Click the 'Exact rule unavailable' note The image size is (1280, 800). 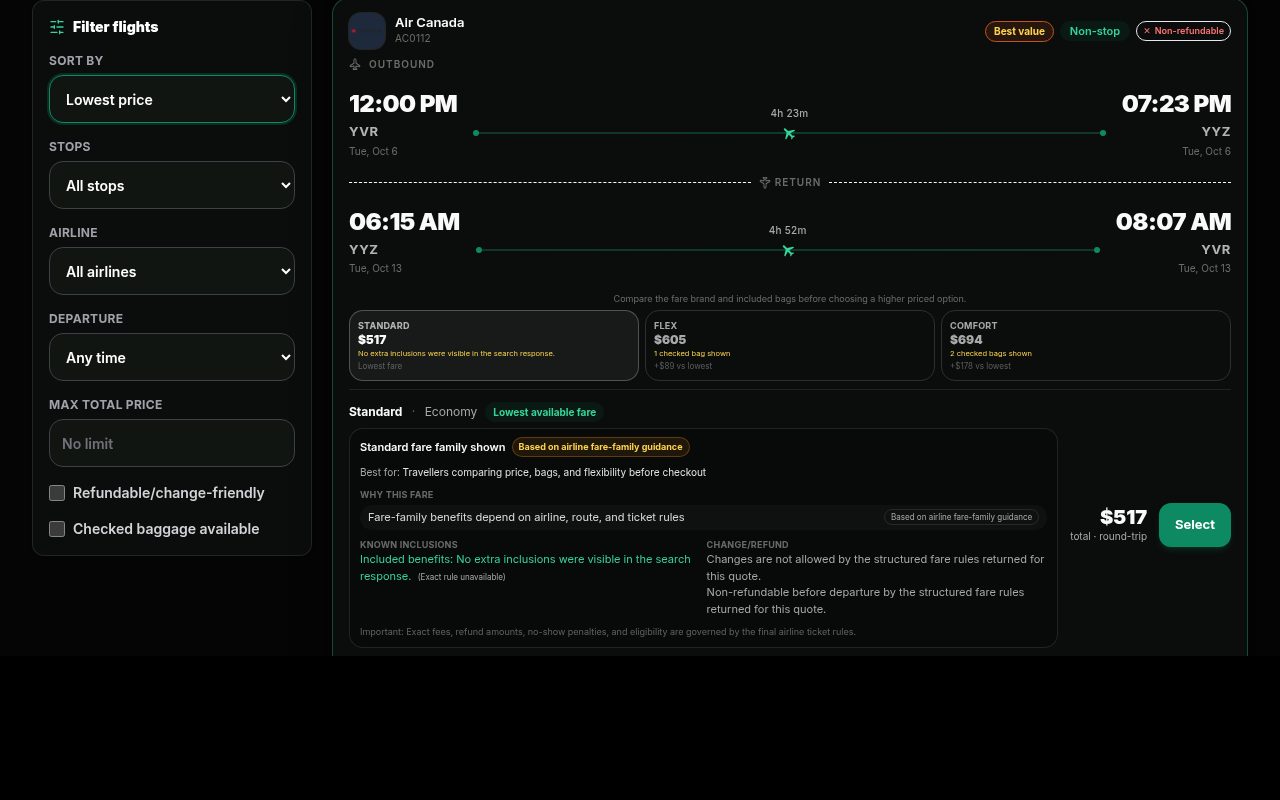pos(461,577)
